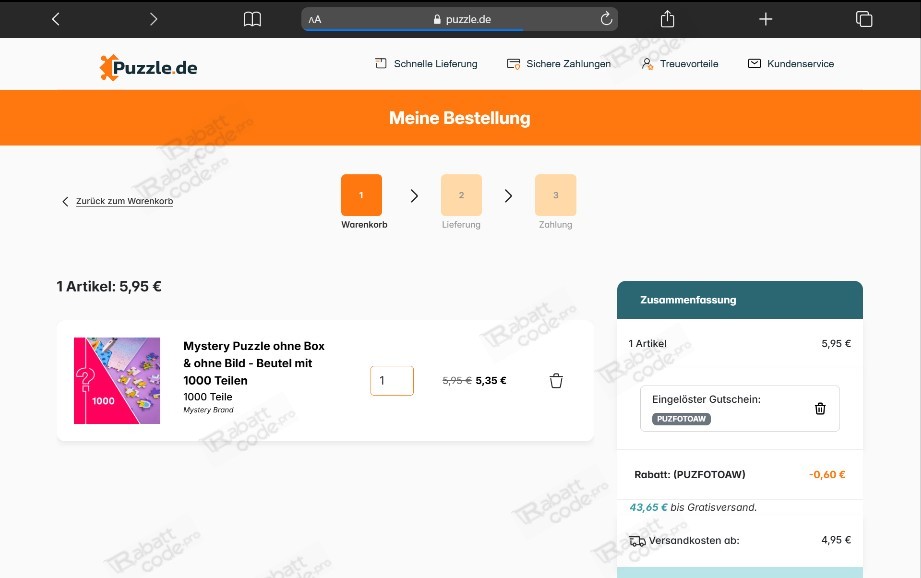Click the discounted price 5,35 €
This screenshot has height=578, width=921.
(491, 381)
